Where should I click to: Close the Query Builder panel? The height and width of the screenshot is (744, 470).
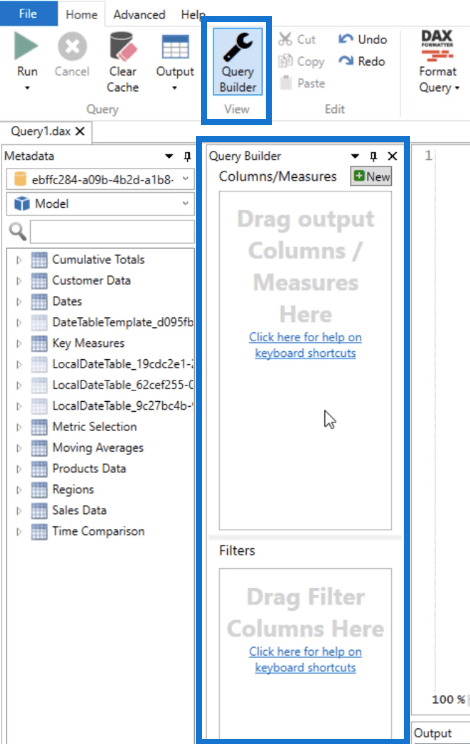(x=392, y=156)
